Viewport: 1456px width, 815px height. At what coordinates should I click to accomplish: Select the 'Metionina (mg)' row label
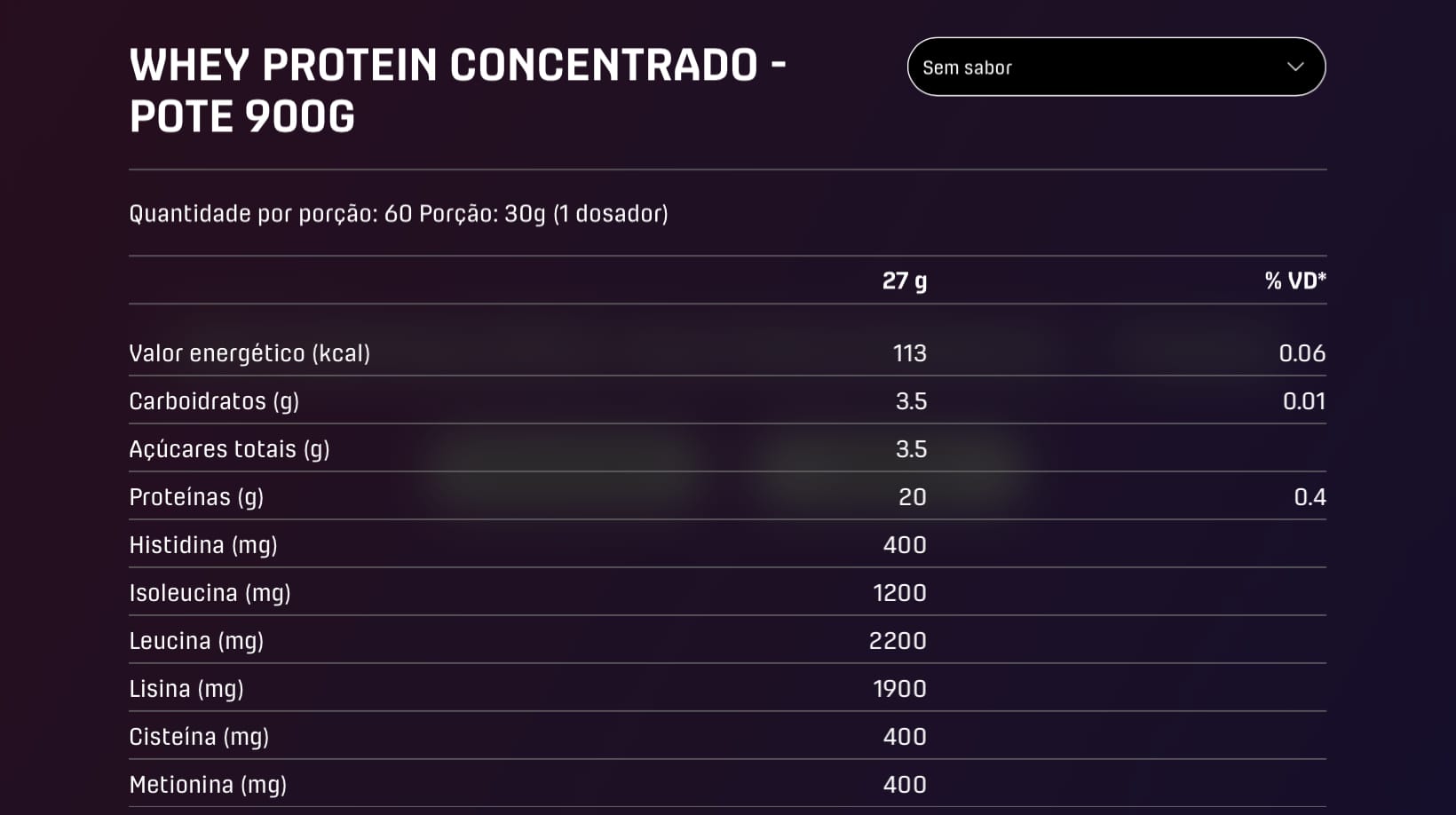coord(208,785)
